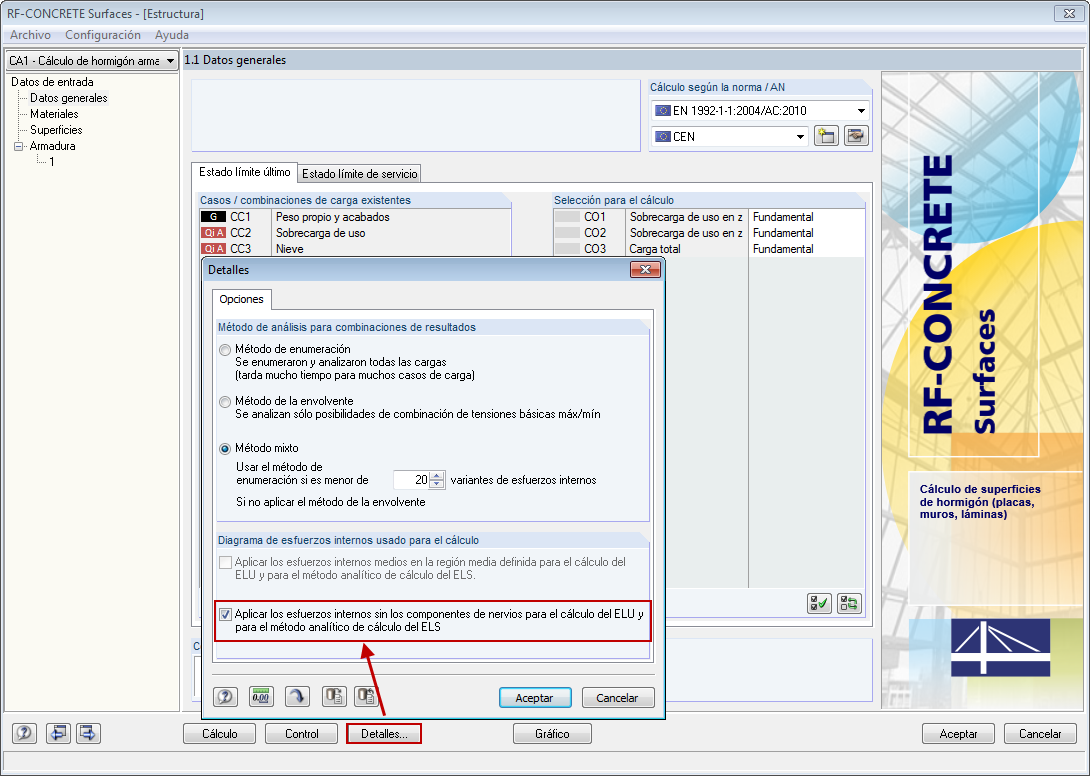This screenshot has height=776, width=1090.
Task: Click the Qi A badge of CC2
Action: tap(213, 233)
